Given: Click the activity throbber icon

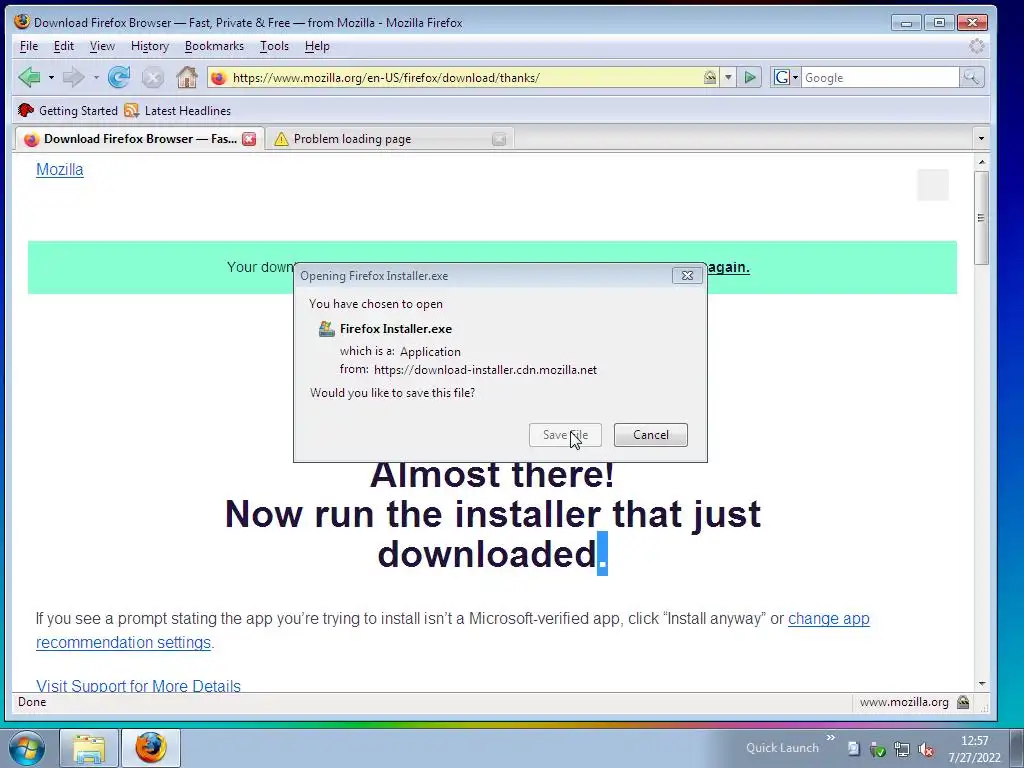Looking at the screenshot, I should click(976, 46).
